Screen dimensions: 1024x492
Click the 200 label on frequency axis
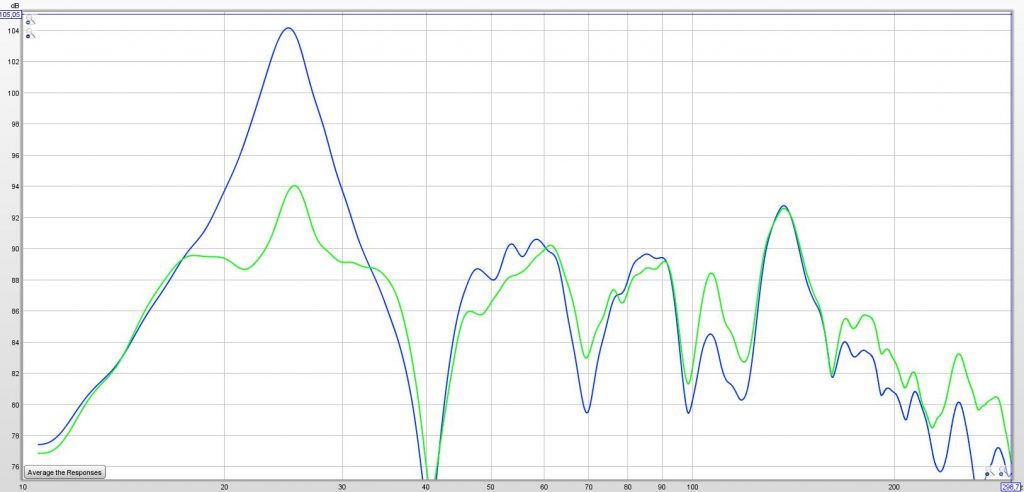point(895,487)
